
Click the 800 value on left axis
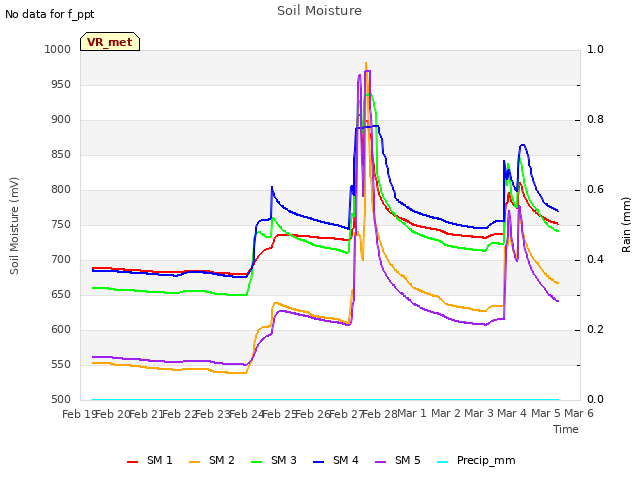pos(61,190)
